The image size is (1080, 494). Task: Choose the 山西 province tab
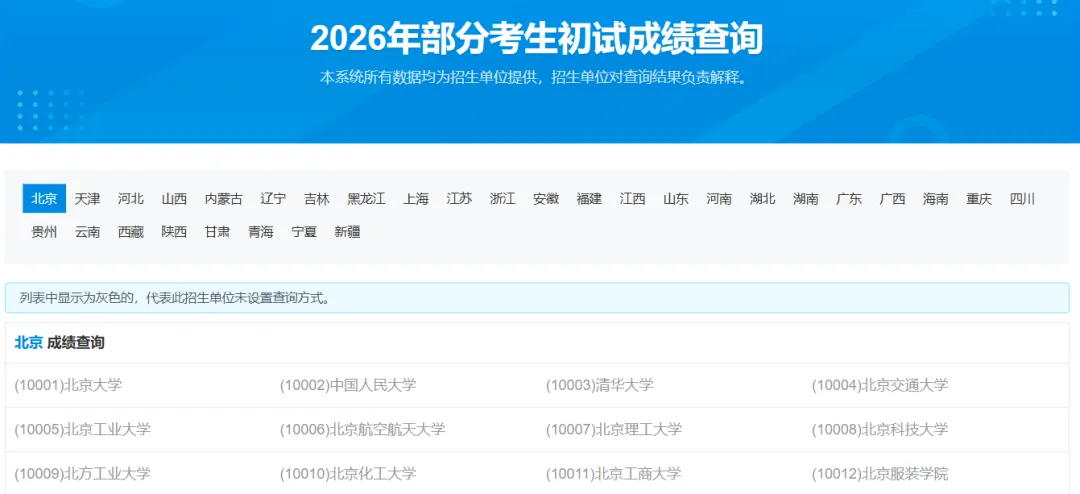coord(174,199)
